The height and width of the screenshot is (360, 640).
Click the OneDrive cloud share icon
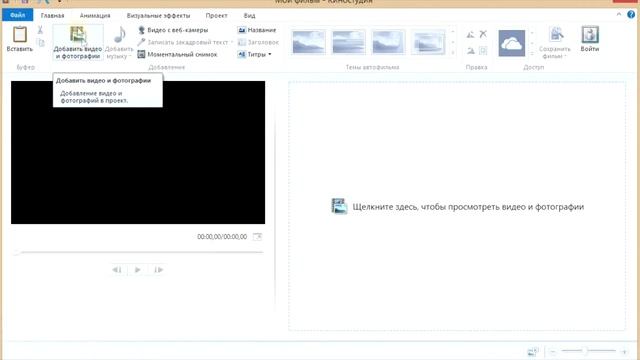point(511,43)
